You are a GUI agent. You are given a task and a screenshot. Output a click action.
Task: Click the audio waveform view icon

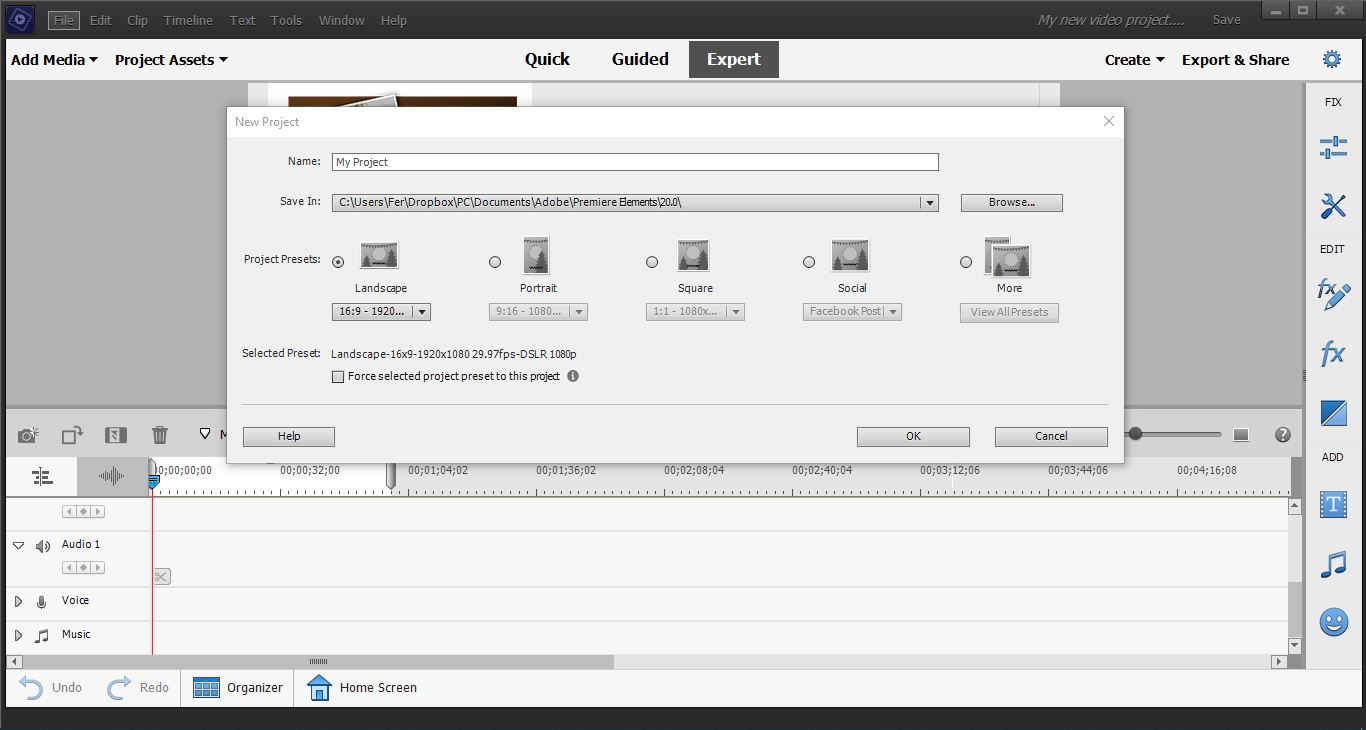tap(111, 477)
